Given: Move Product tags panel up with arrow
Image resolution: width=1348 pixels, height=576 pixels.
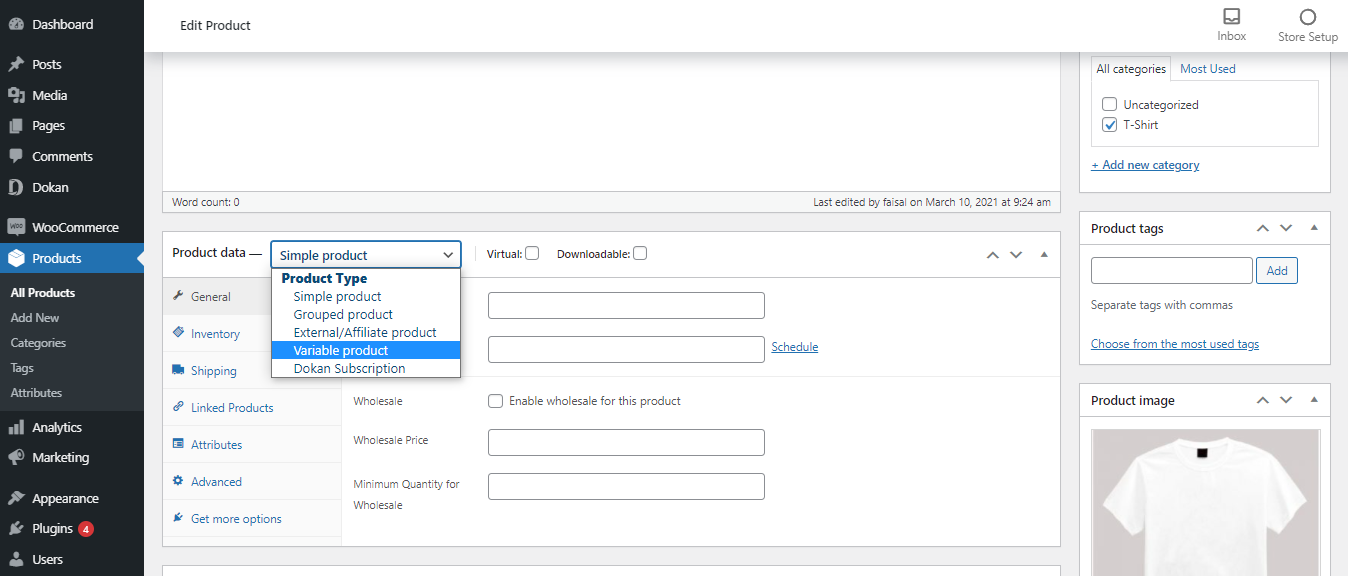Looking at the screenshot, I should coord(1262,228).
